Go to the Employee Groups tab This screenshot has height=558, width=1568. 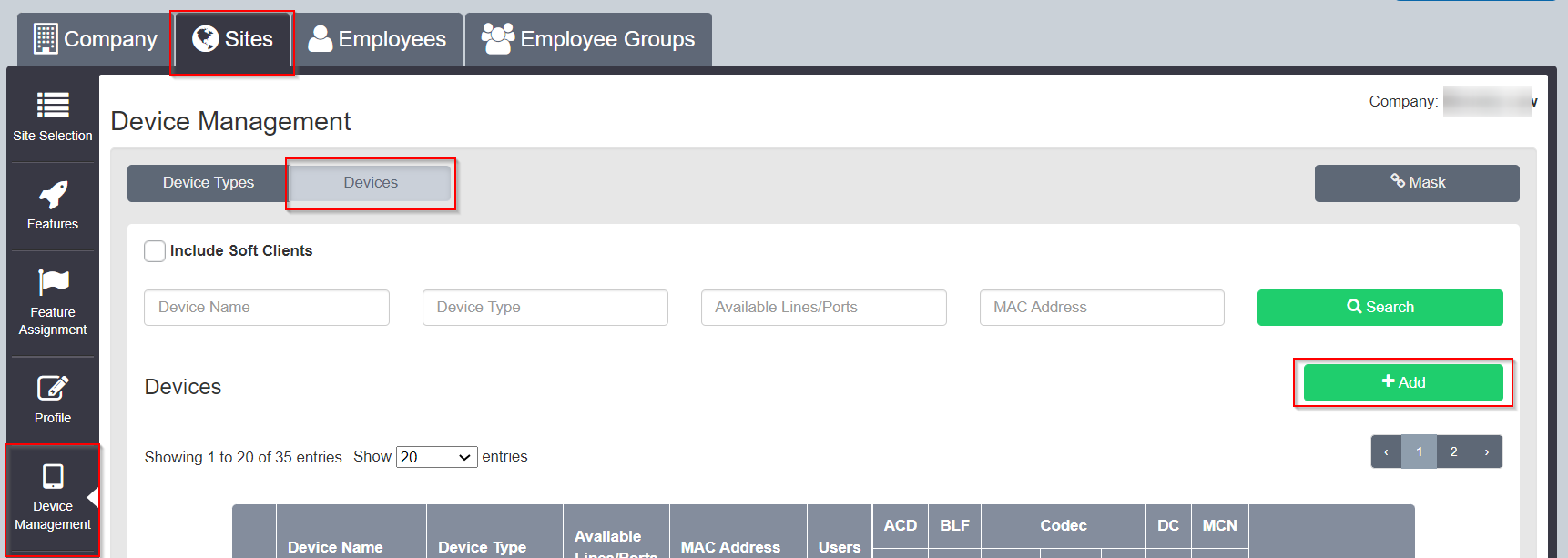(x=588, y=39)
